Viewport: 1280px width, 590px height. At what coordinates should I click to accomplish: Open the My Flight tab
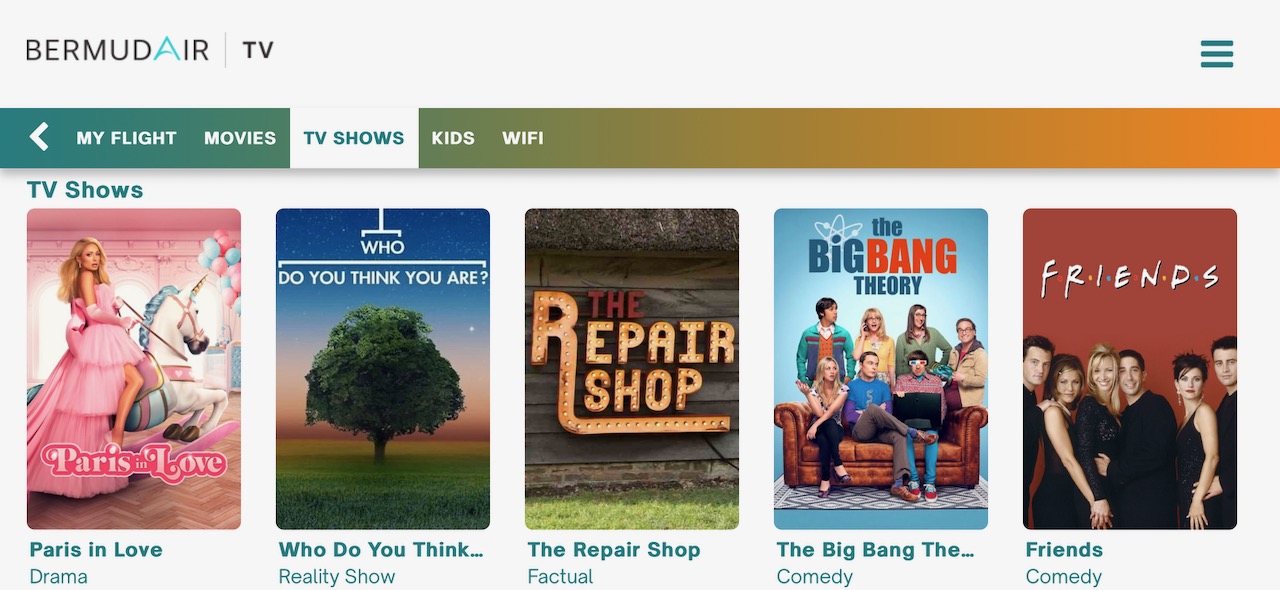(126, 138)
